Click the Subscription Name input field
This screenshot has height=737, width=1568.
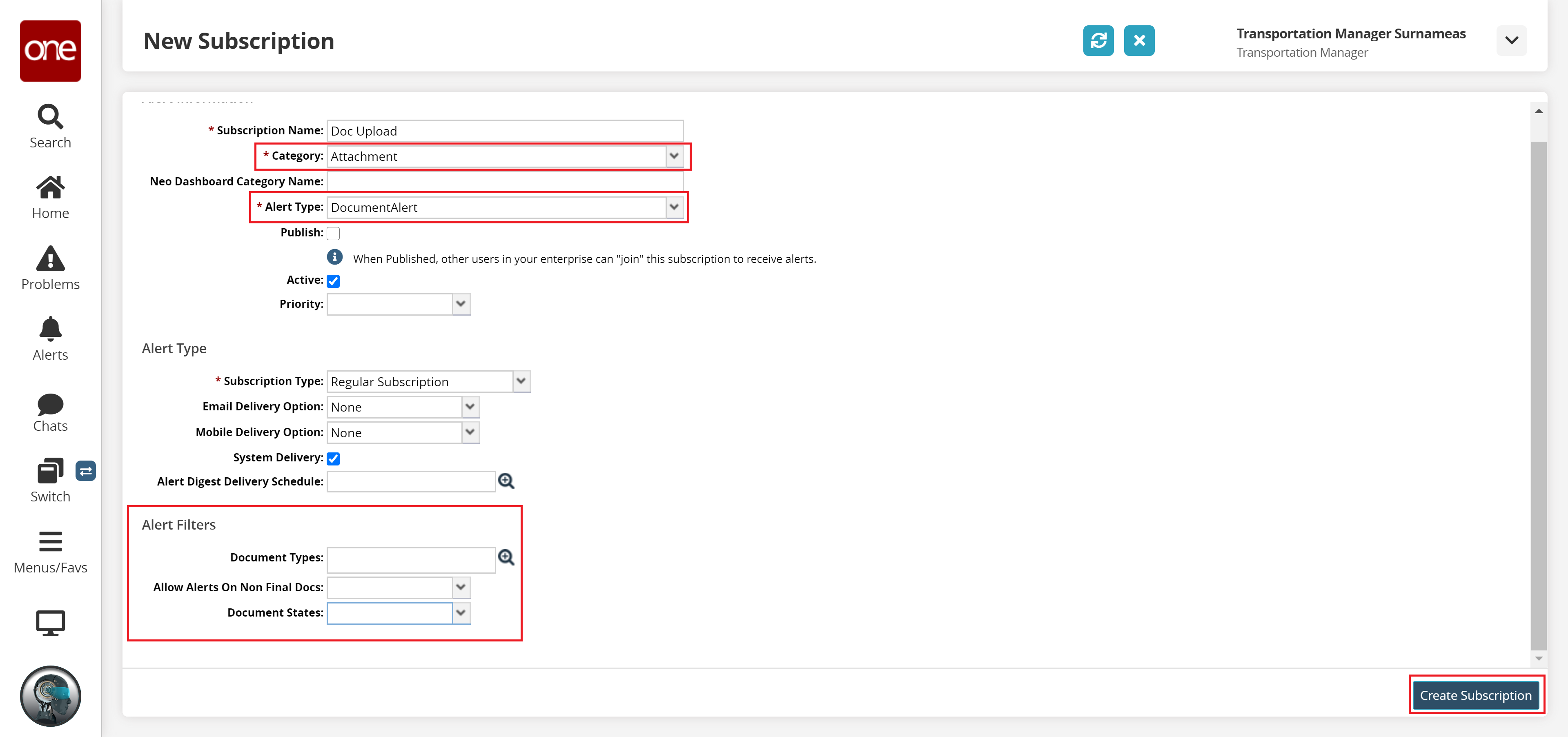coord(504,130)
